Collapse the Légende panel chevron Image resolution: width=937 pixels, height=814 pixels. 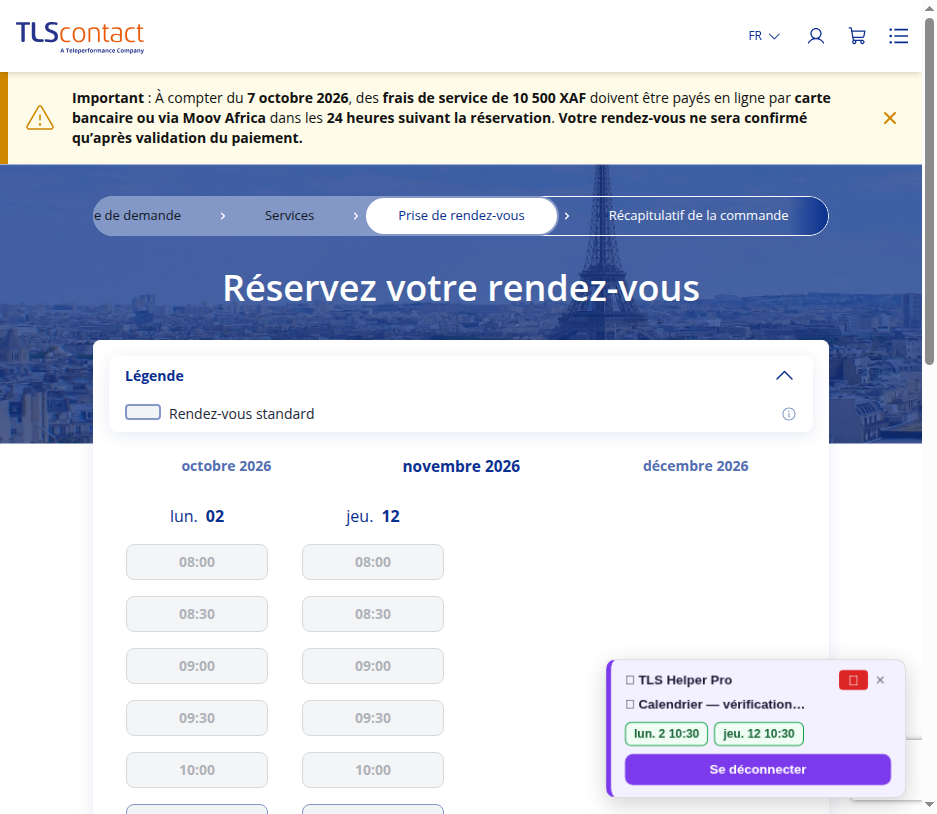[784, 376]
